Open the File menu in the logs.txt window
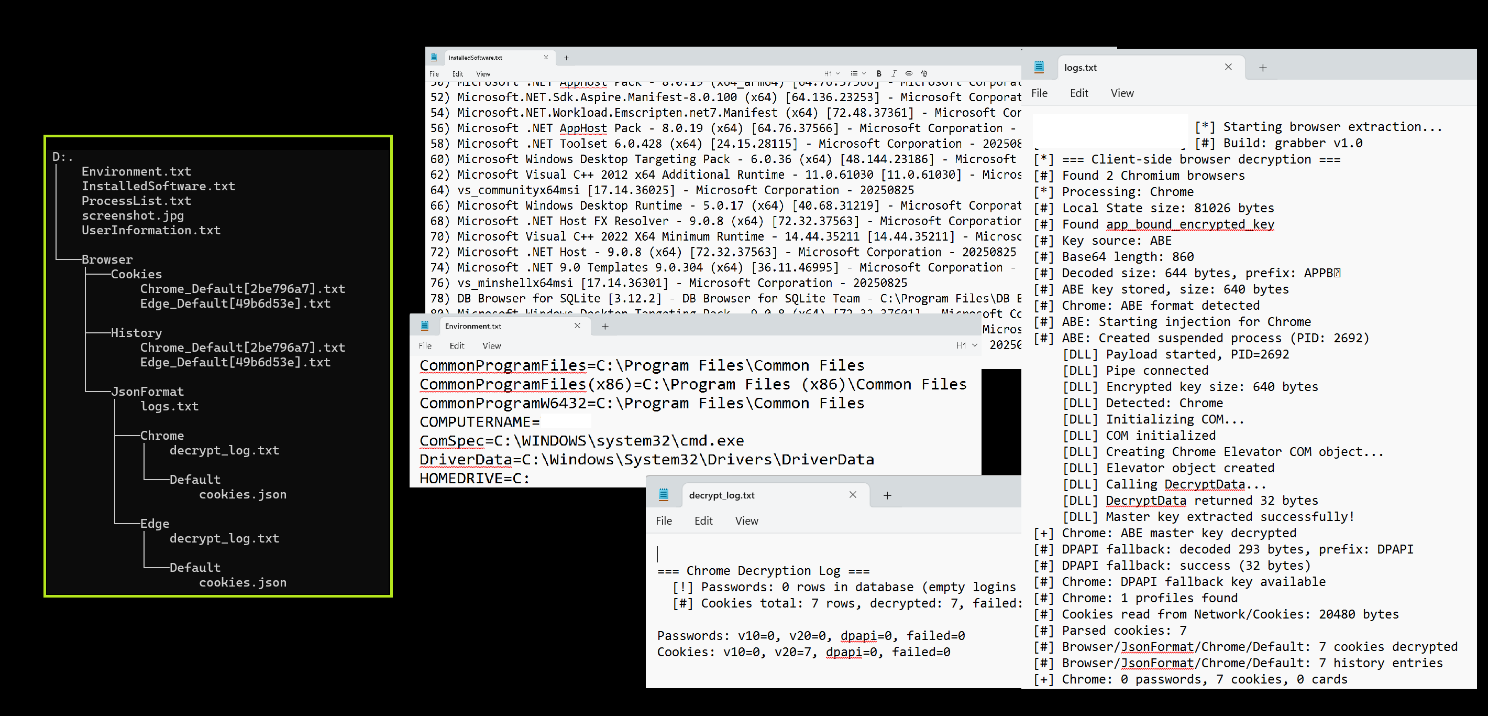 (1039, 93)
